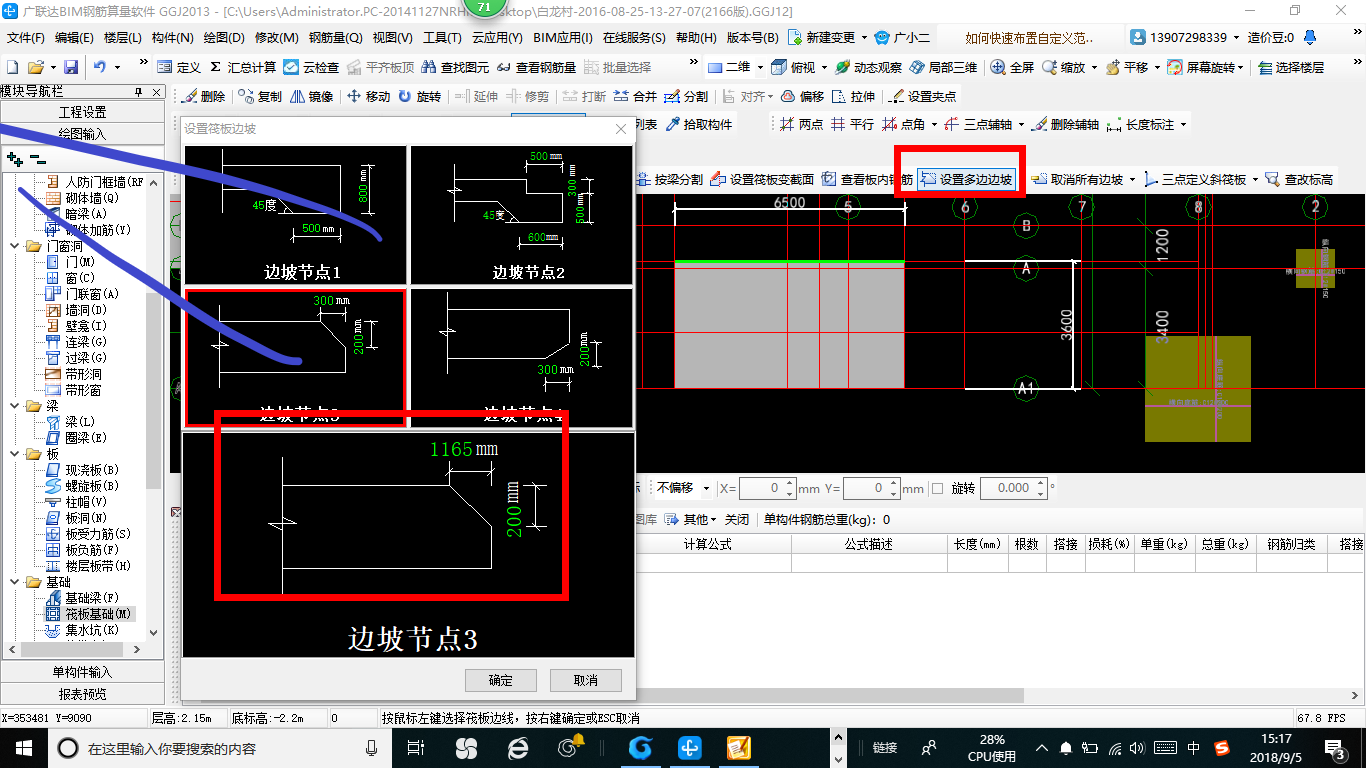
Task: Select the 删除 delete tool
Action: [204, 97]
